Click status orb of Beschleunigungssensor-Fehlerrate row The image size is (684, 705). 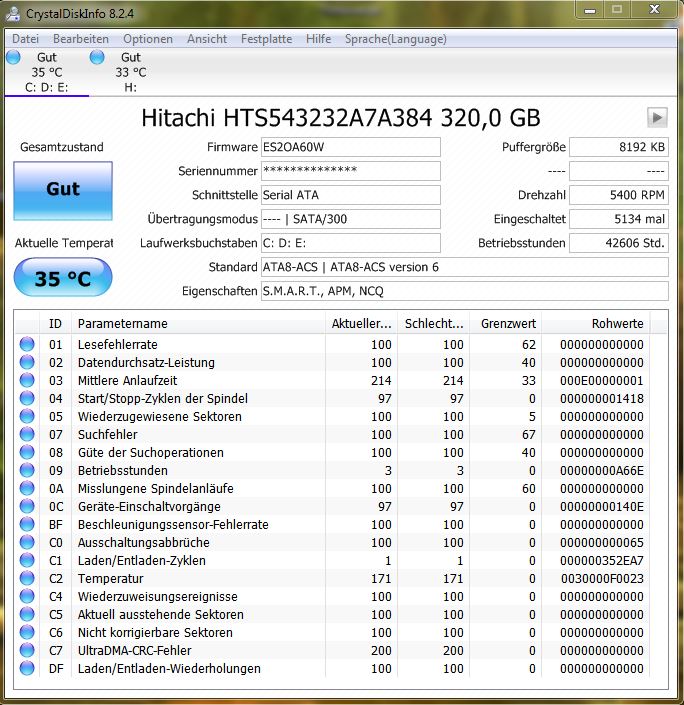[27, 524]
